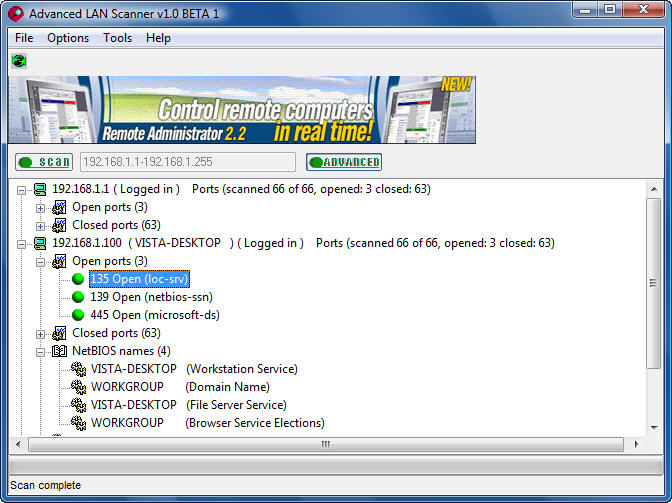Start scanning with the scan button

(44, 162)
